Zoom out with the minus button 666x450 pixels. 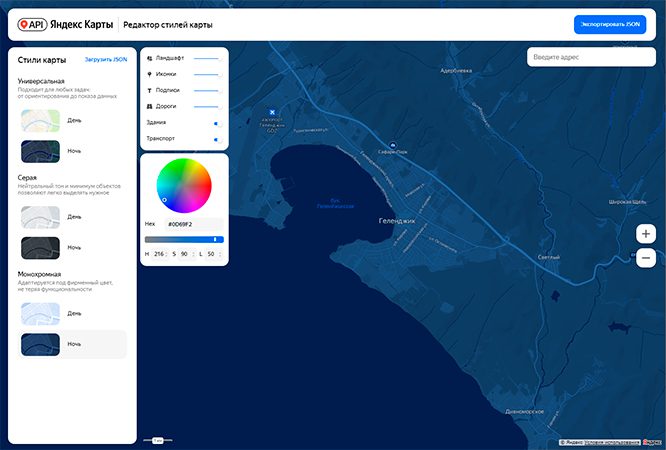click(x=646, y=258)
